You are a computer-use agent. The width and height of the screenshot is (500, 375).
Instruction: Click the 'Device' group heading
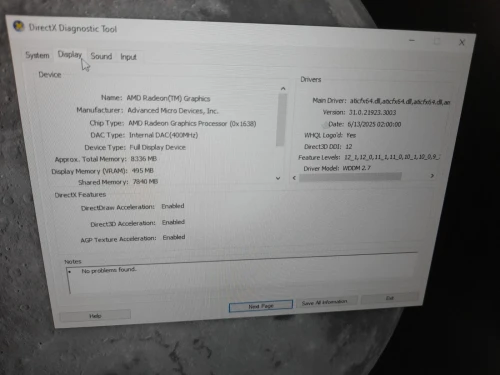[50, 74]
